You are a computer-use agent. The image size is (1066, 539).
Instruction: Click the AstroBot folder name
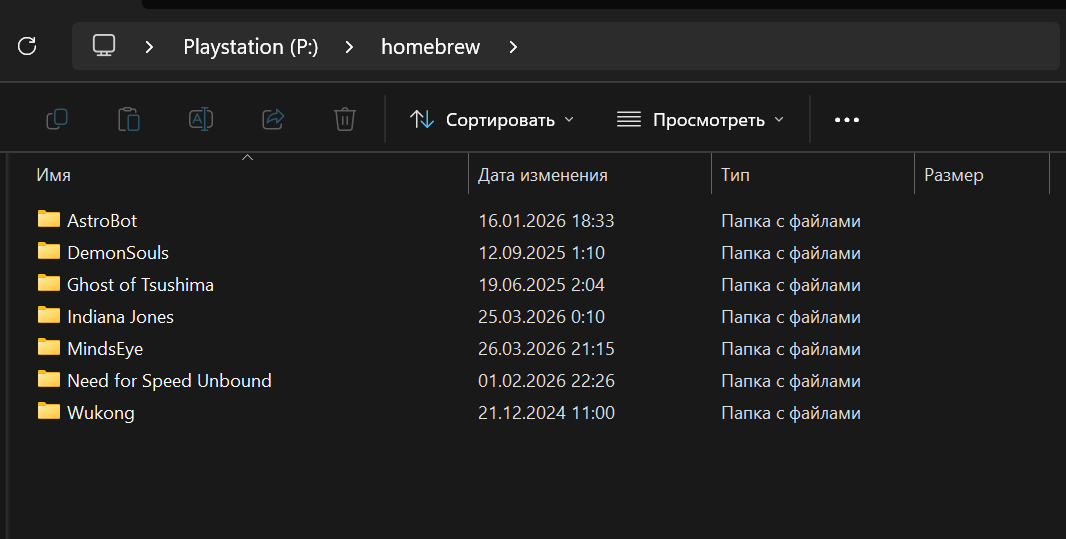point(102,220)
